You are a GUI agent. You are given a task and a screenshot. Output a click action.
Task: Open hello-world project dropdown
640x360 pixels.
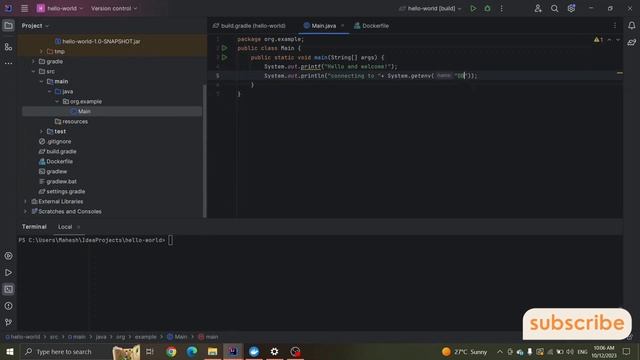click(x=60, y=8)
